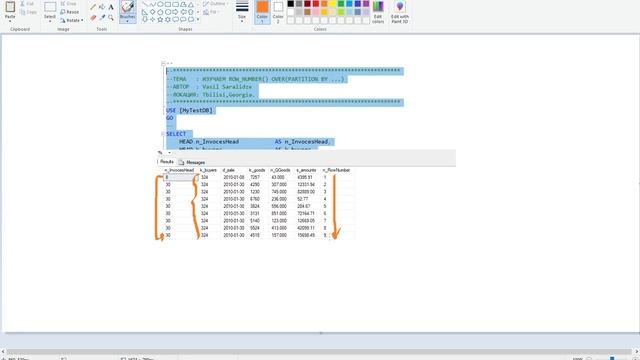Expand the Select options arrow
The width and height of the screenshot is (640, 360).
click(50, 20)
